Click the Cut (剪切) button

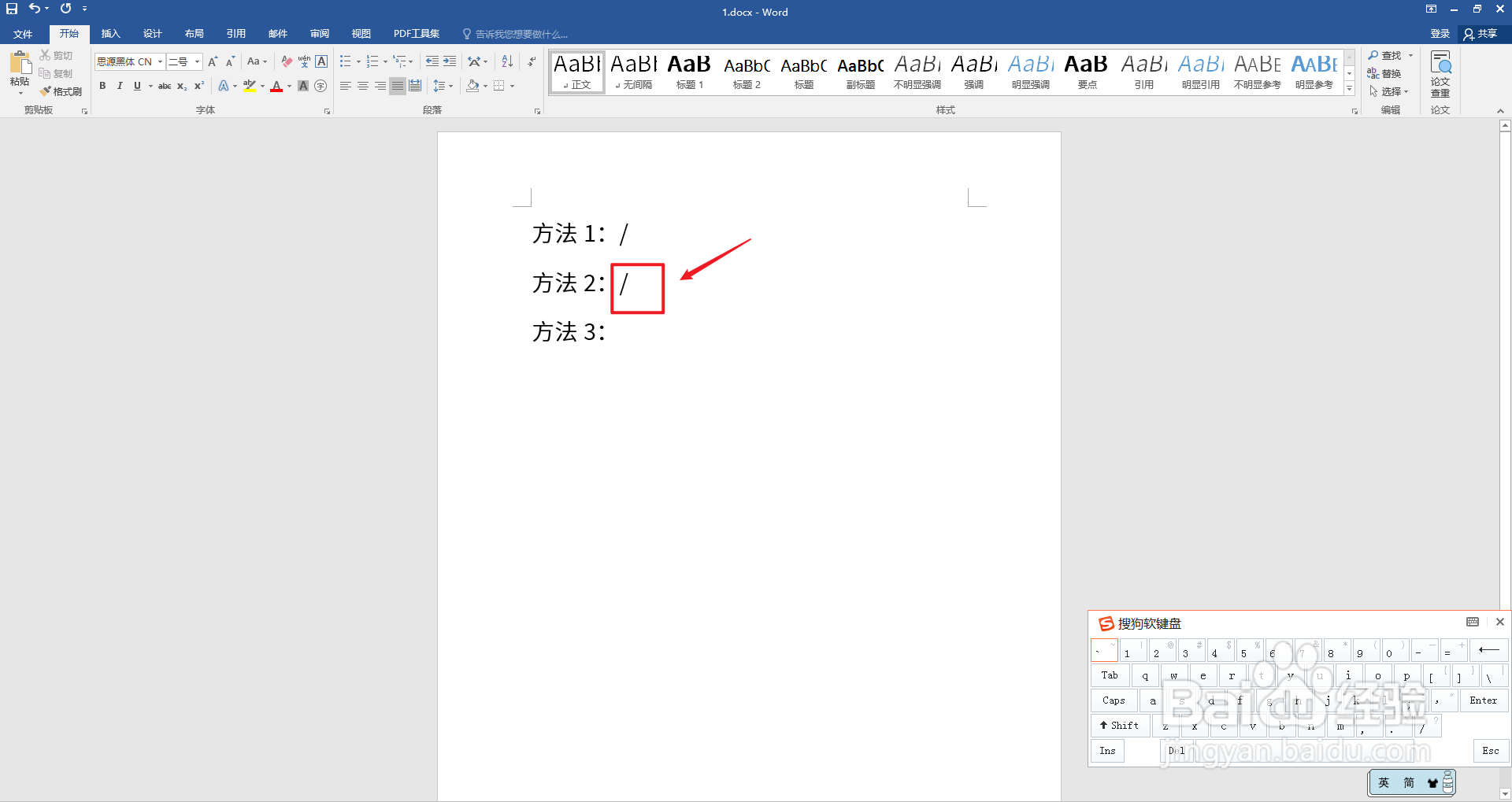tap(56, 55)
